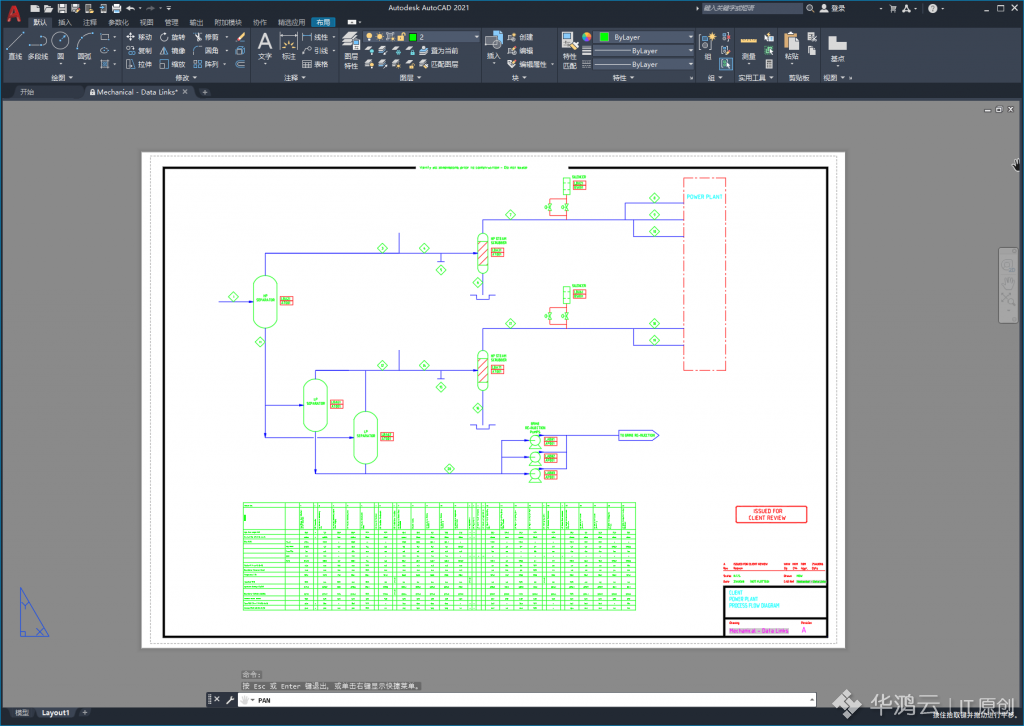Click the Undo arrow in quick access toolbar

click(131, 8)
